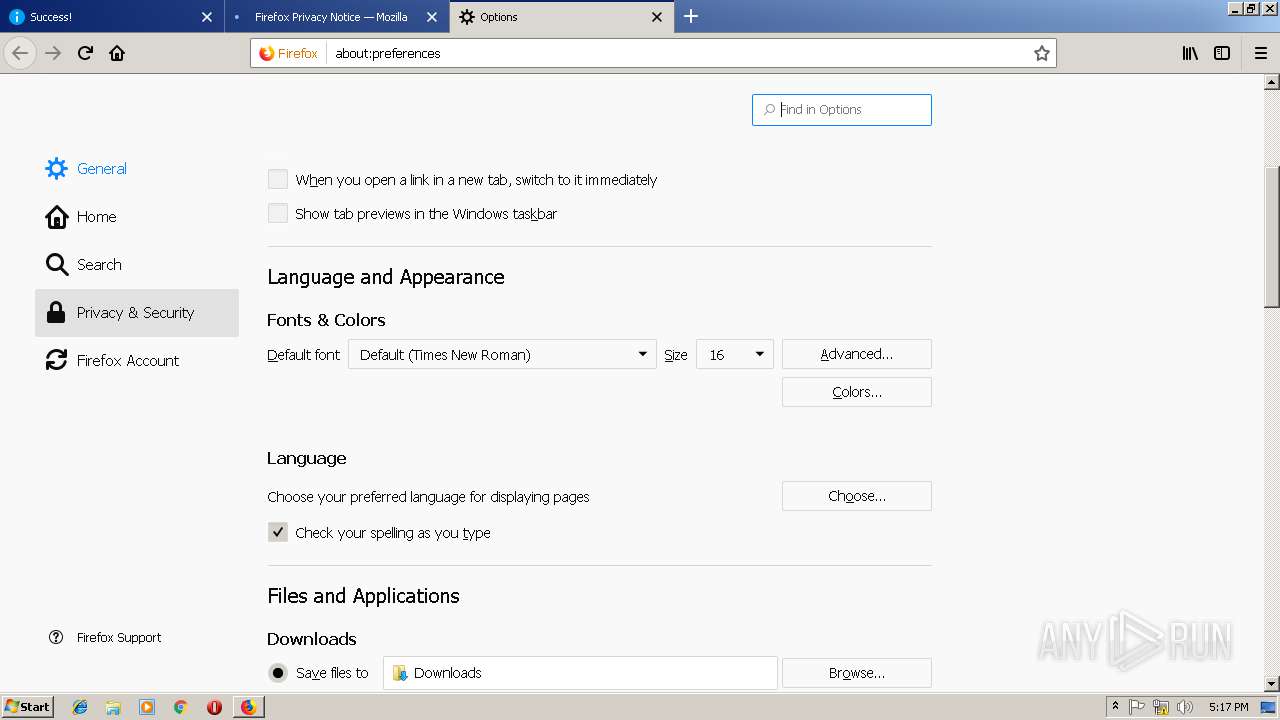This screenshot has height=720, width=1280.
Task: Click the Firefox Support question mark icon
Action: [x=56, y=637]
